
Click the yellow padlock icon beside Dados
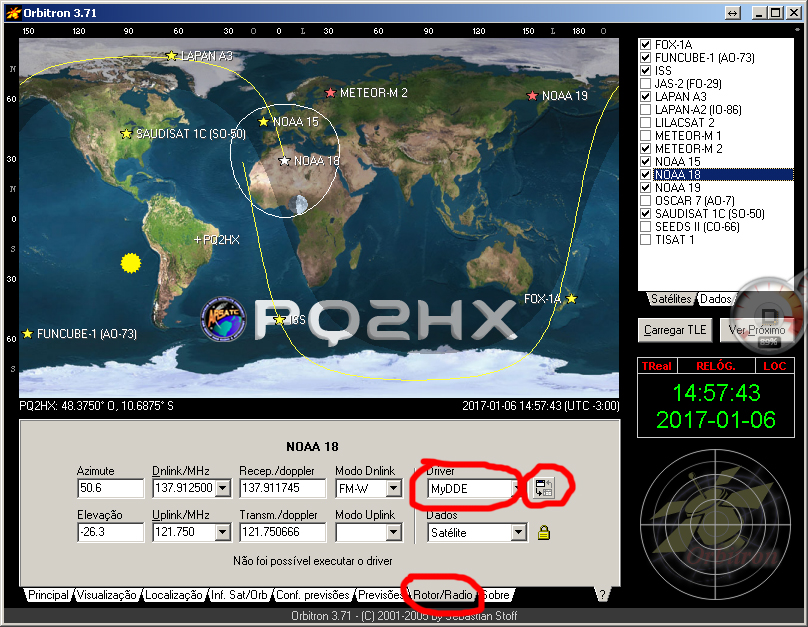pyautogui.click(x=544, y=533)
